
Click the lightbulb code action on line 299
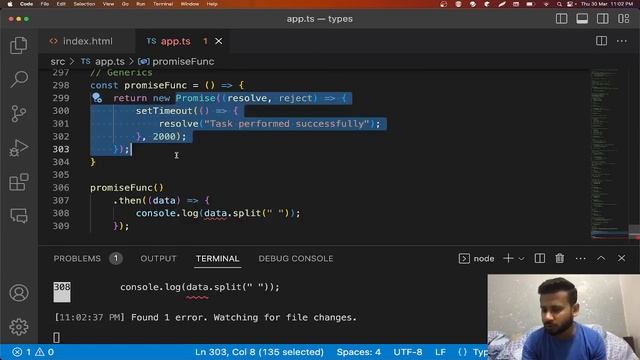tap(97, 98)
